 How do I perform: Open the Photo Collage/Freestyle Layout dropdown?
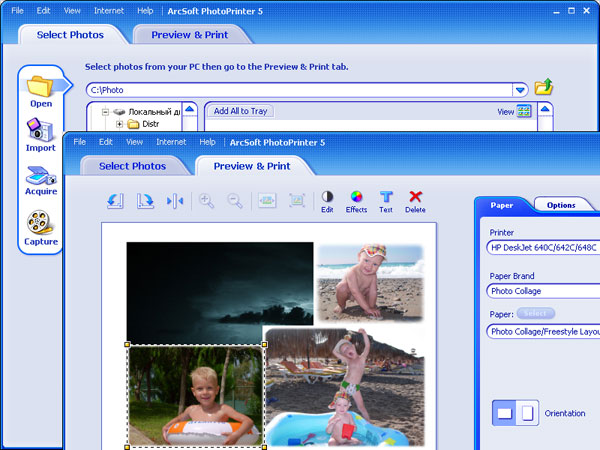(x=543, y=331)
